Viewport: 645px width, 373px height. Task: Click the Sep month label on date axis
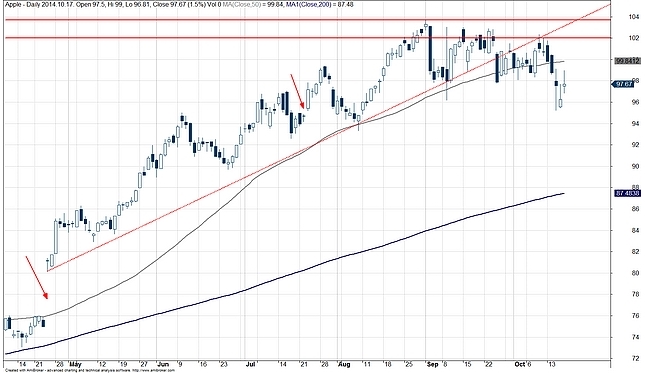coord(433,364)
